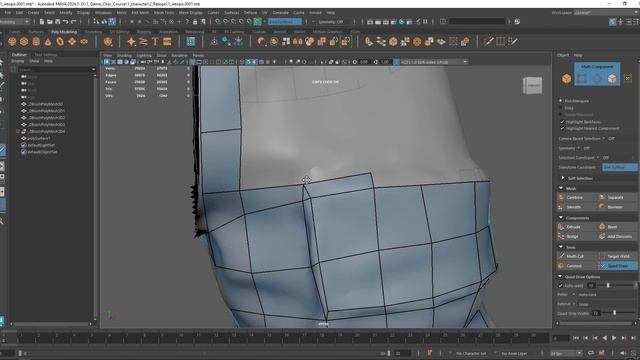Click the sweep mesh shelf icon
This screenshot has width=640, height=360.
(143, 42)
